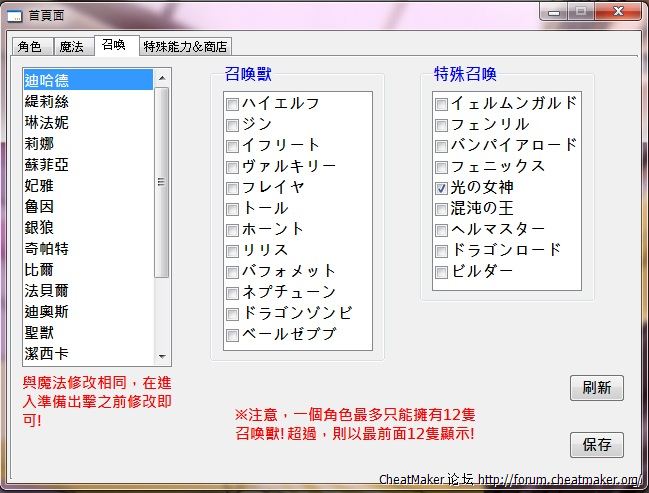The width and height of the screenshot is (649, 493).
Task: Toggle the ヴァルキリー checkbox
Action: [232, 167]
